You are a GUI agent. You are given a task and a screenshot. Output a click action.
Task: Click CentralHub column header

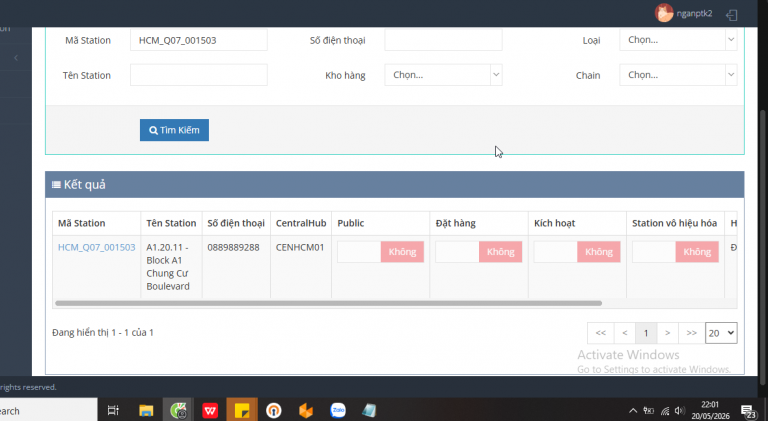pyautogui.click(x=301, y=223)
